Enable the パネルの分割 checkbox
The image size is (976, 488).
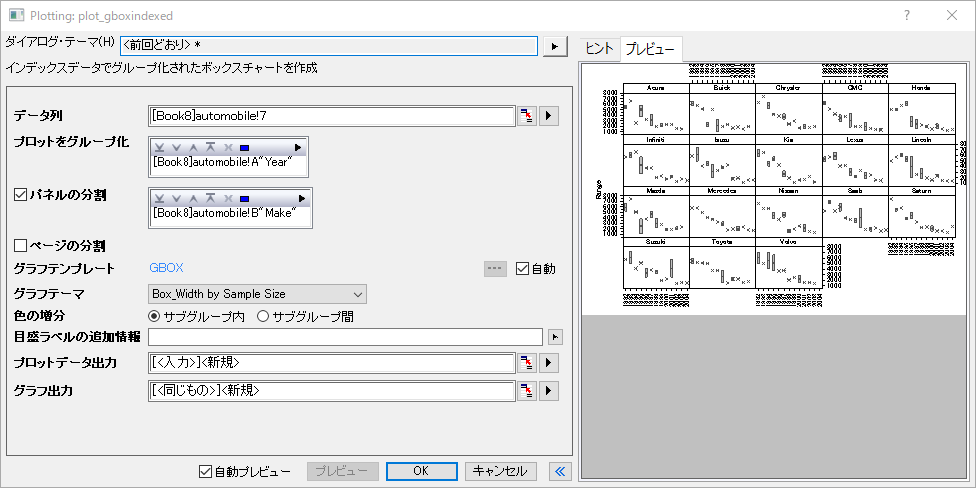[19, 195]
